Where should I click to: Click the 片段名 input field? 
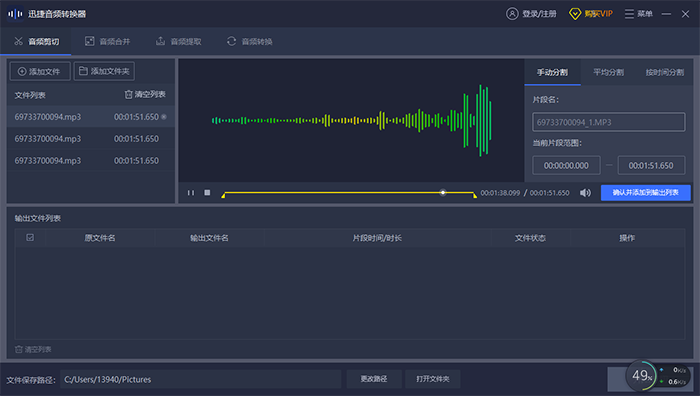coord(608,122)
